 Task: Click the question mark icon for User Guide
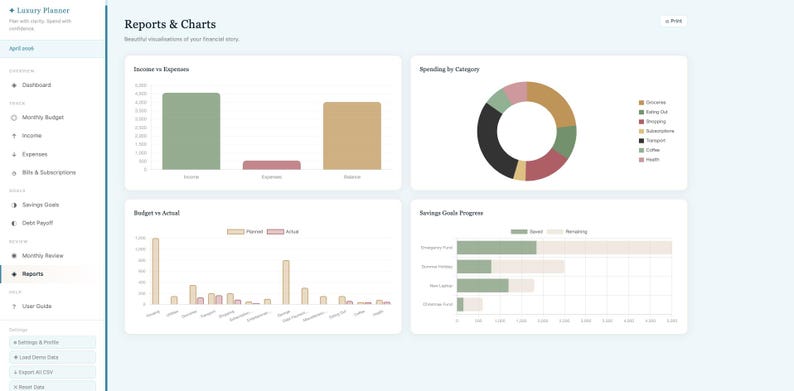14,306
